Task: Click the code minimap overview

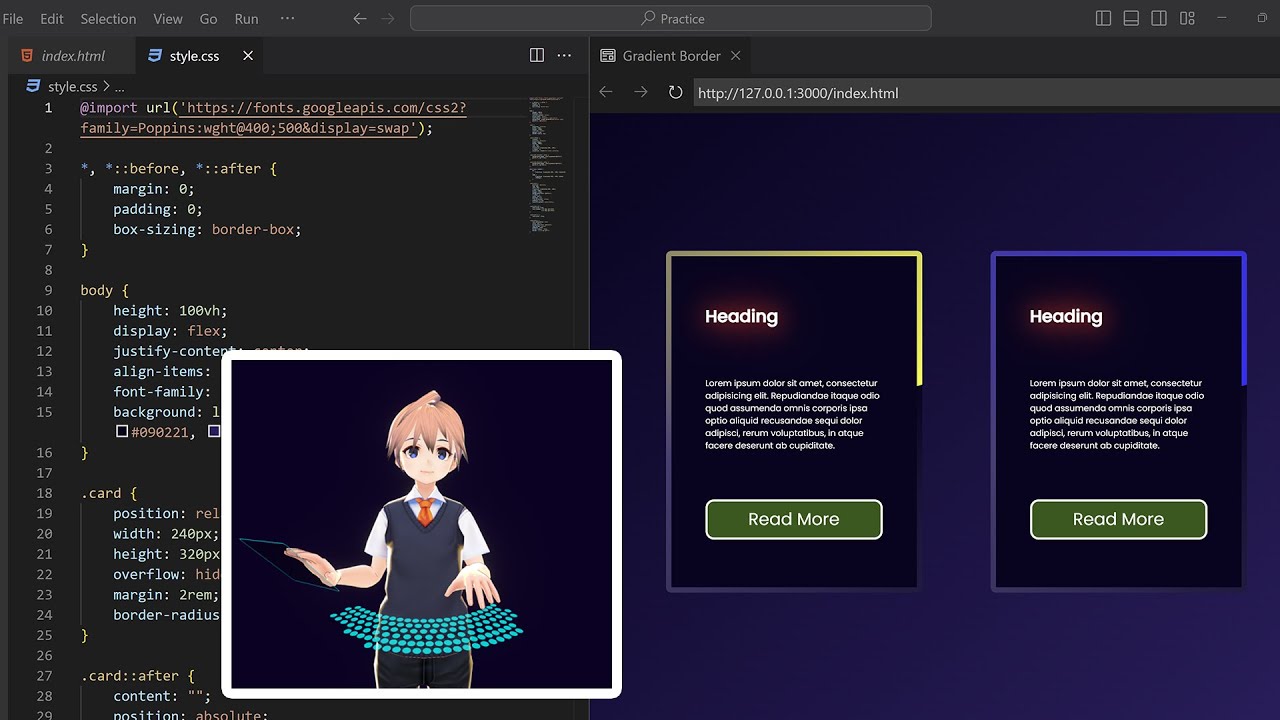Action: (x=547, y=165)
